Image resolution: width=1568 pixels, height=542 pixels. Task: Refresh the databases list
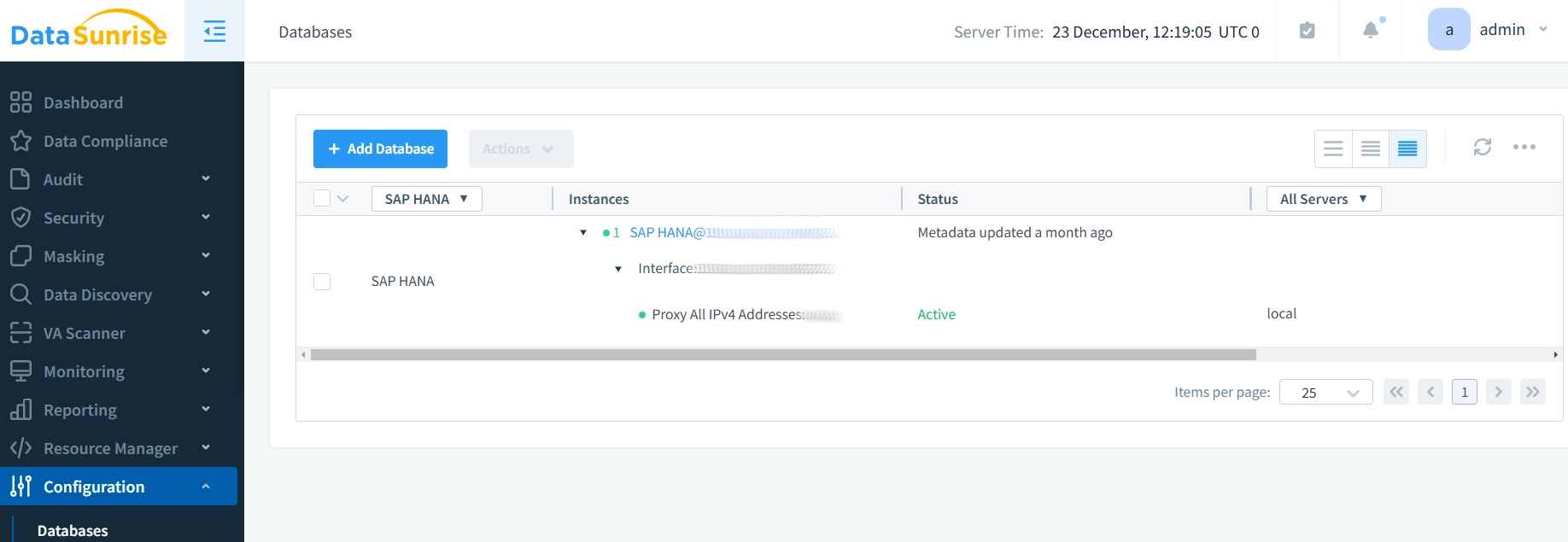coord(1483,148)
